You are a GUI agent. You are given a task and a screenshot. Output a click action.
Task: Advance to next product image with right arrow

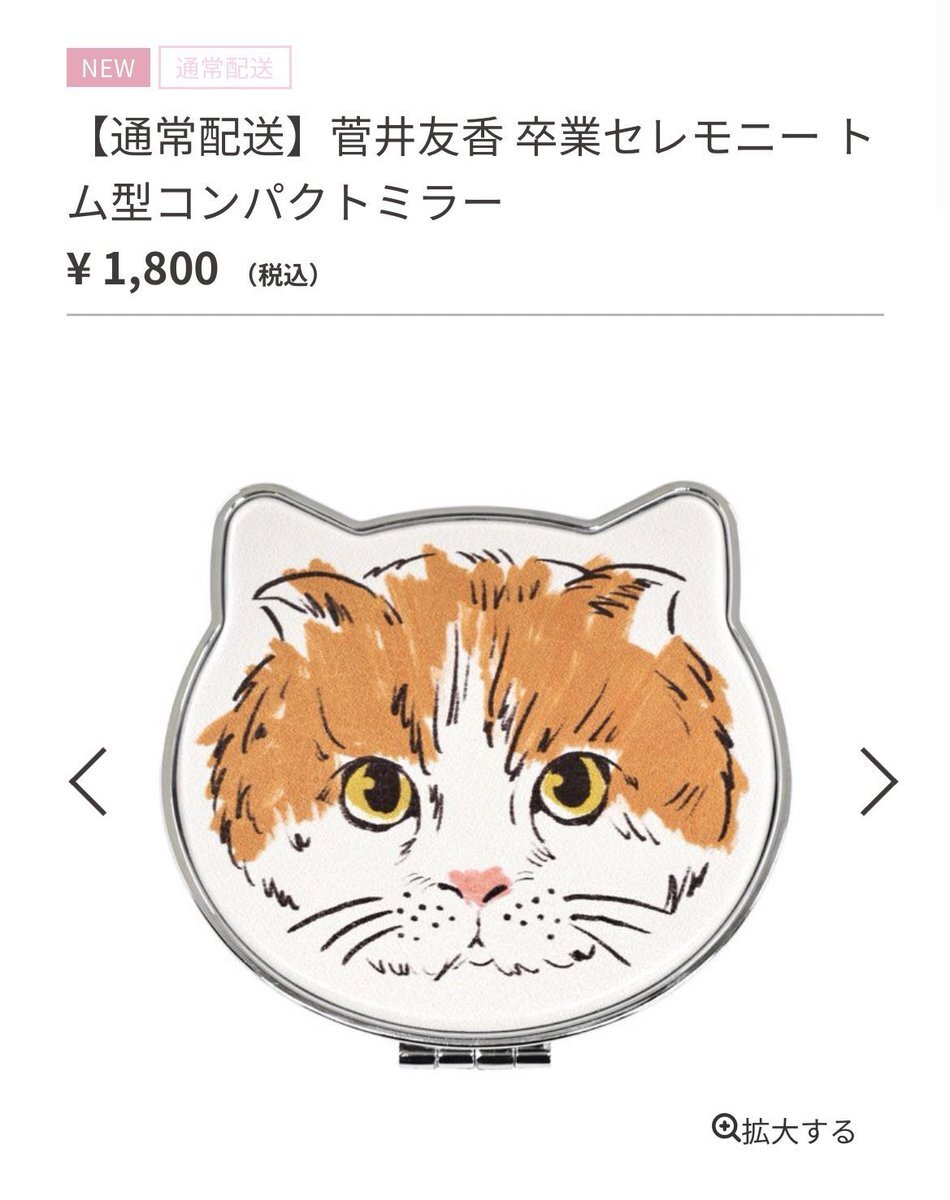878,780
